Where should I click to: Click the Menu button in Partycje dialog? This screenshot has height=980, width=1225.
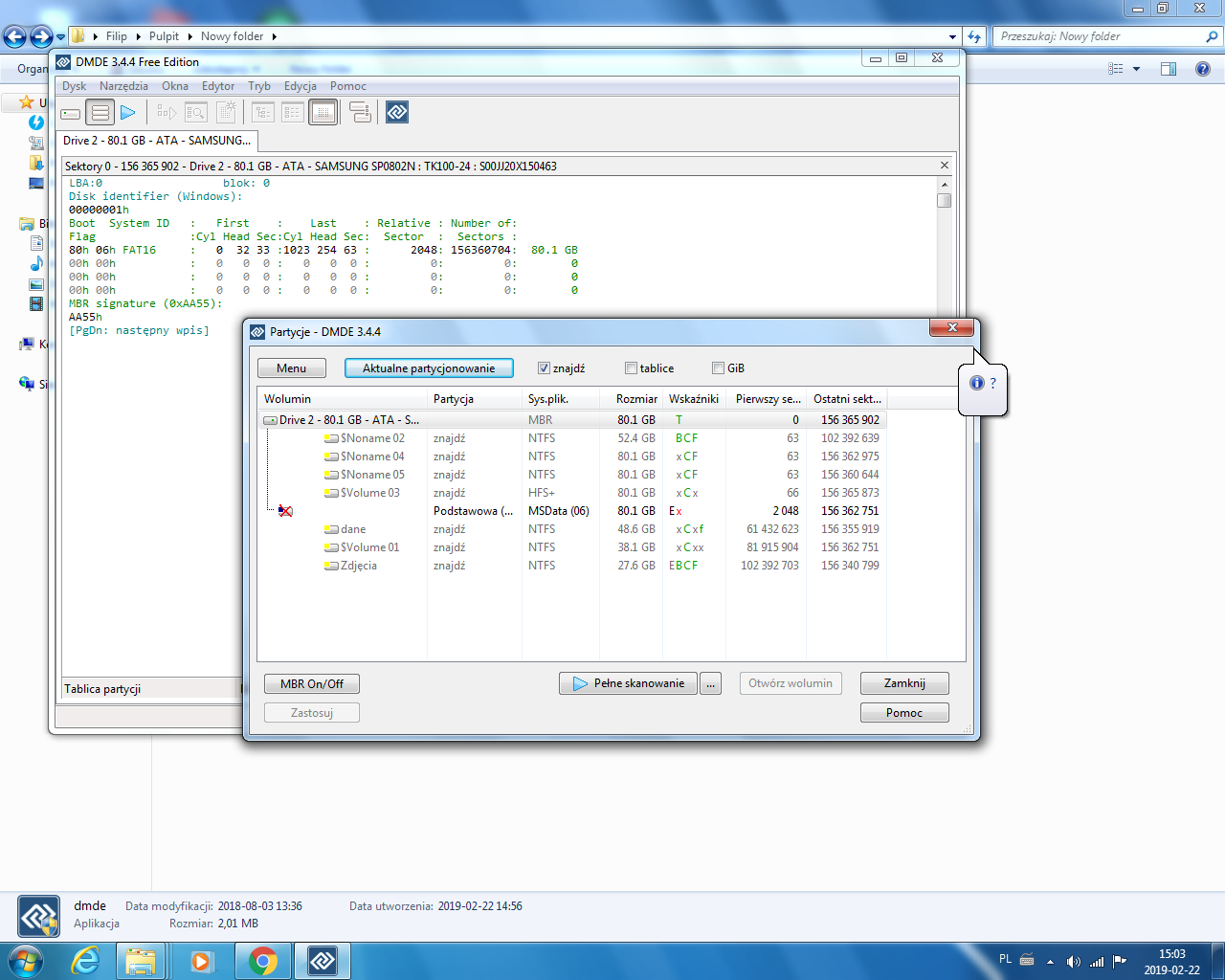(x=292, y=368)
